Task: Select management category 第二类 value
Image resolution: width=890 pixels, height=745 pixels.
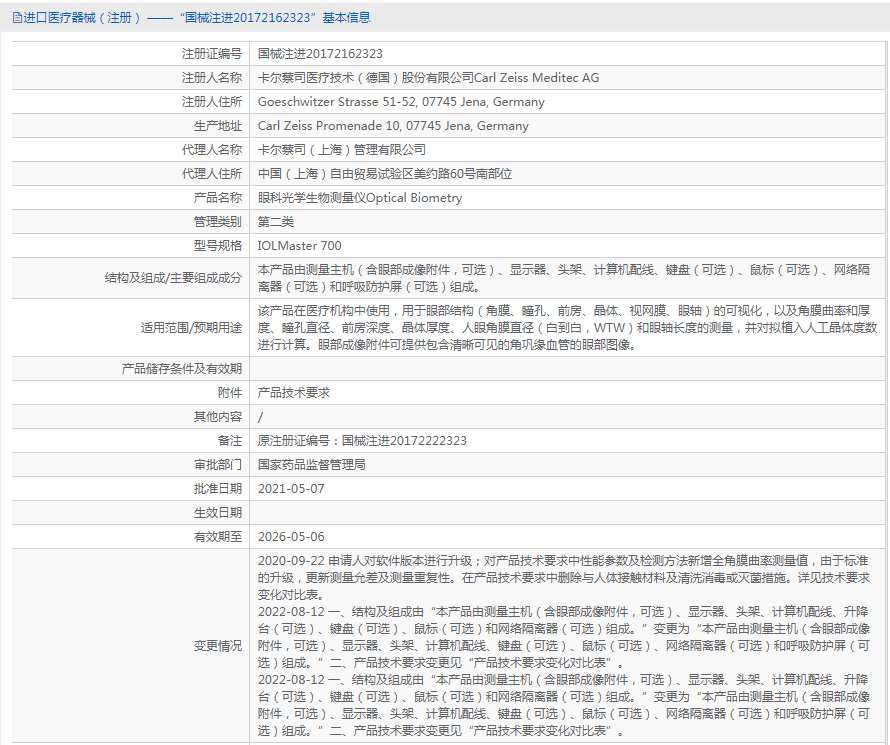Action: (276, 222)
